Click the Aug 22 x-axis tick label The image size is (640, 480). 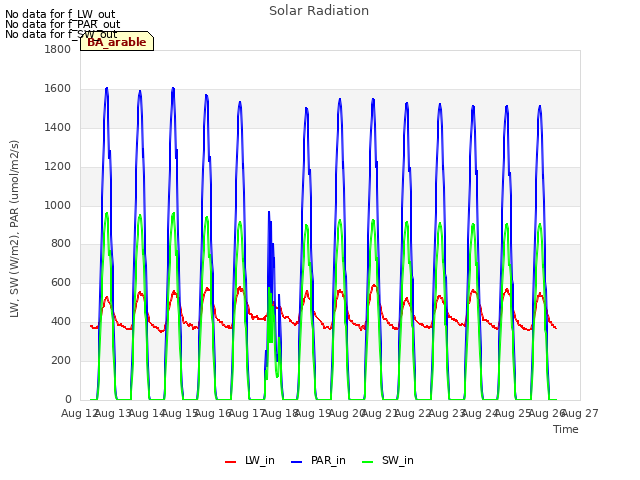pyautogui.click(x=413, y=413)
